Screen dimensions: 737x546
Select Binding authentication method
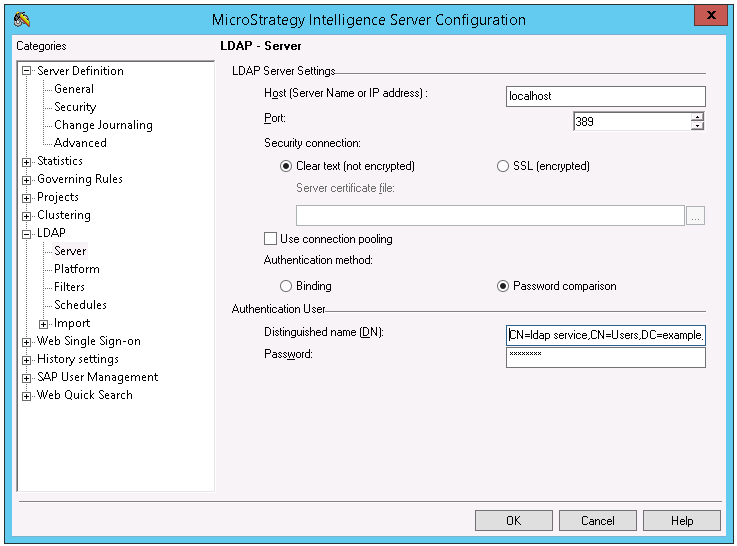coord(306,286)
